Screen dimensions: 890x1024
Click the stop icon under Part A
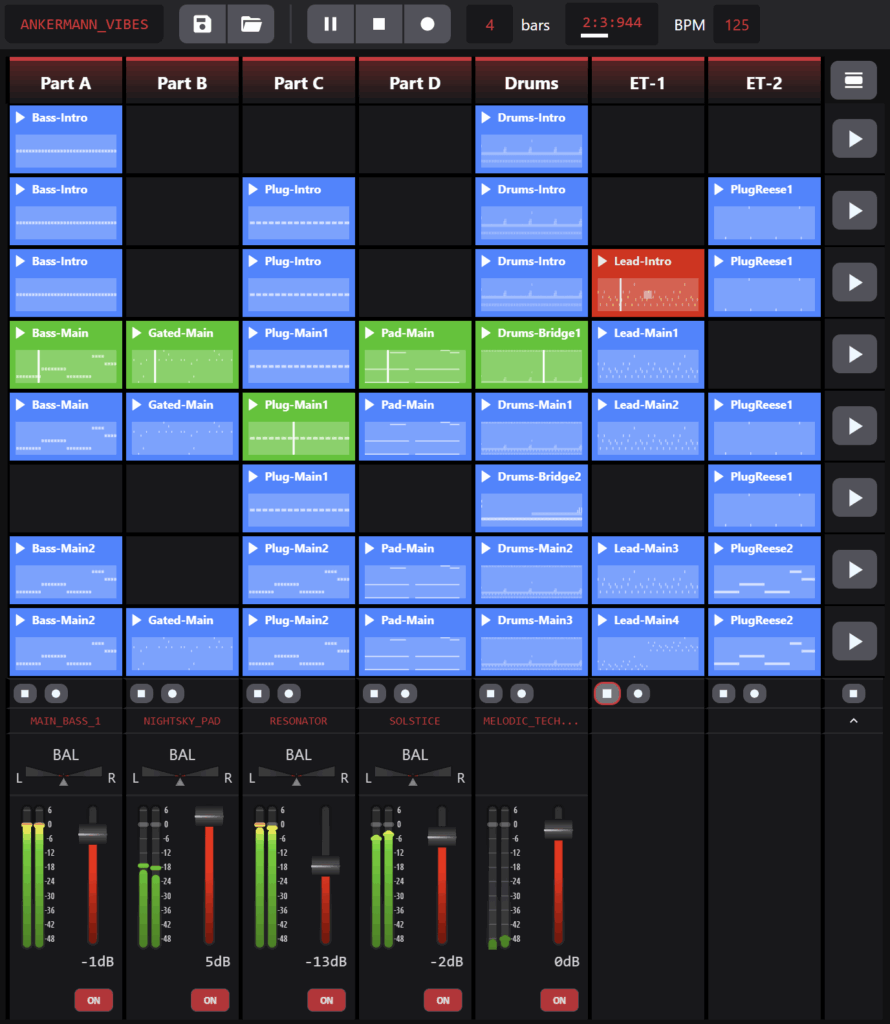[25, 693]
